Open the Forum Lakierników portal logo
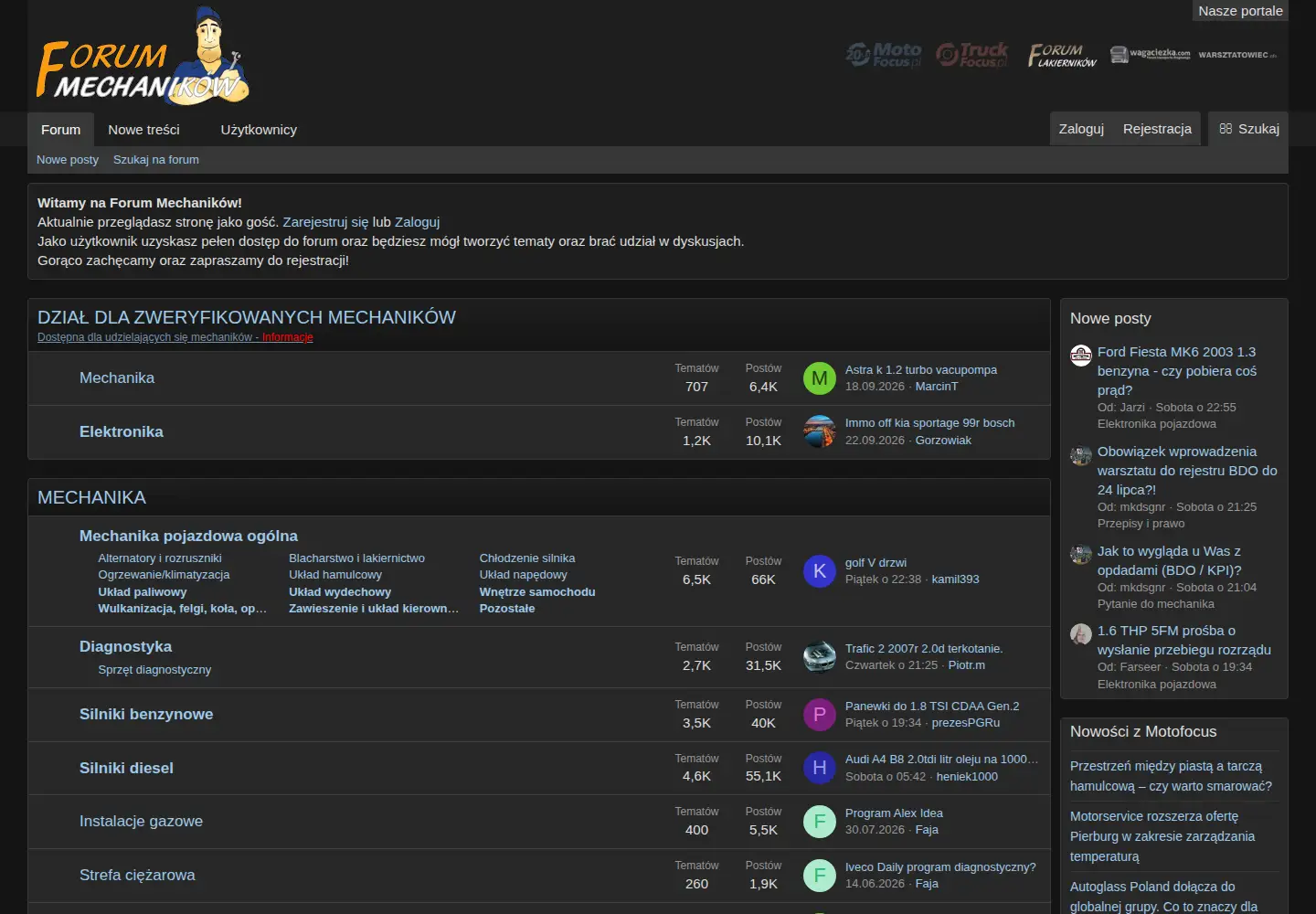The height and width of the screenshot is (914, 1316). pos(1062,55)
